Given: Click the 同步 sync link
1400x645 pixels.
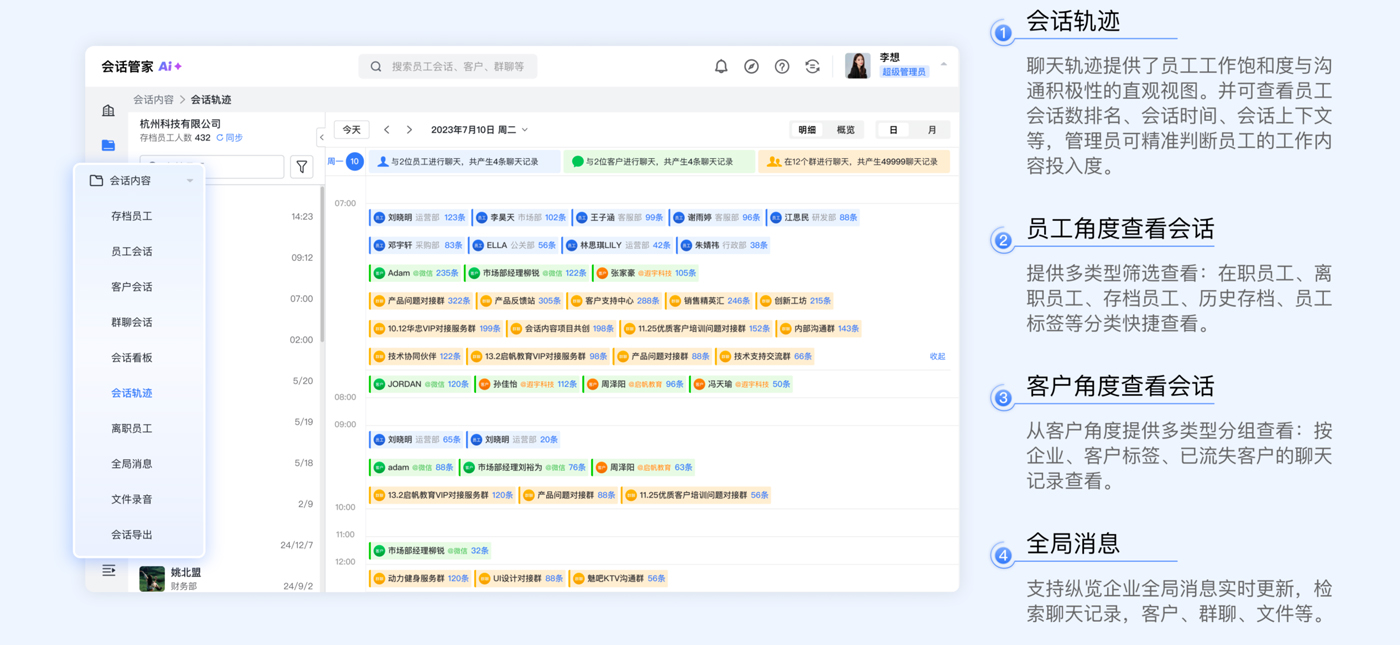Looking at the screenshot, I should click(230, 138).
